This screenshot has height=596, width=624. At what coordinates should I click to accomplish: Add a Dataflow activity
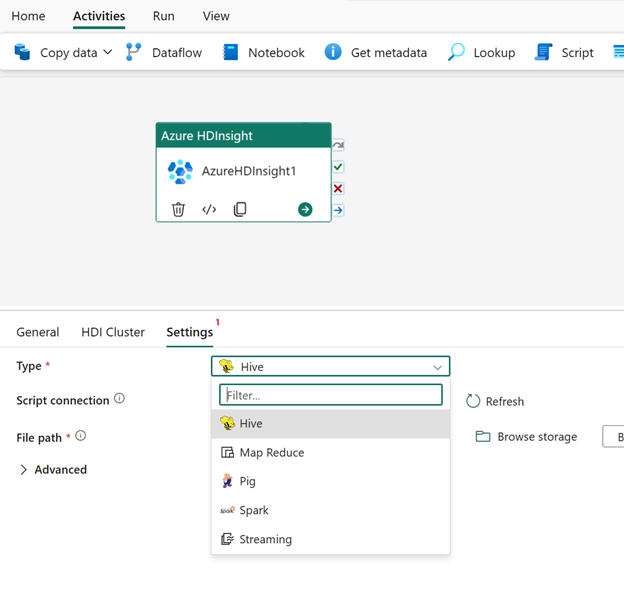coord(164,52)
